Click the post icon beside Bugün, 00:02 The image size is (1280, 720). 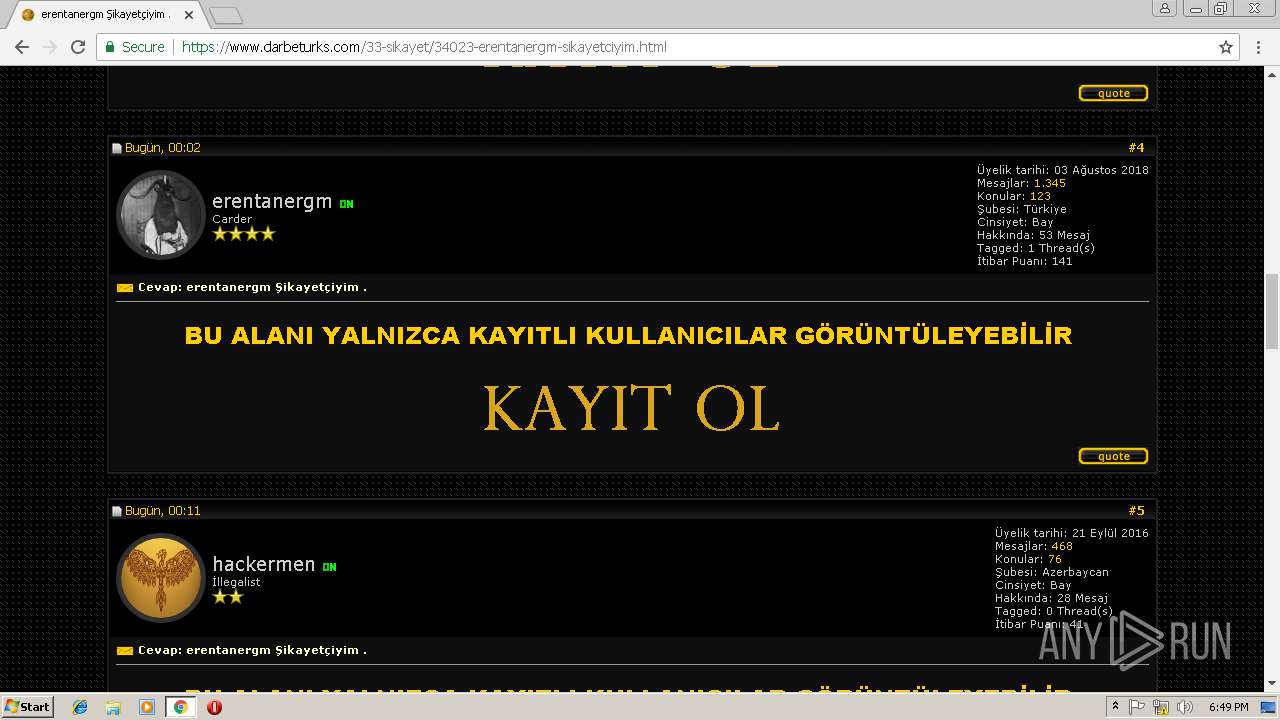pyautogui.click(x=117, y=148)
